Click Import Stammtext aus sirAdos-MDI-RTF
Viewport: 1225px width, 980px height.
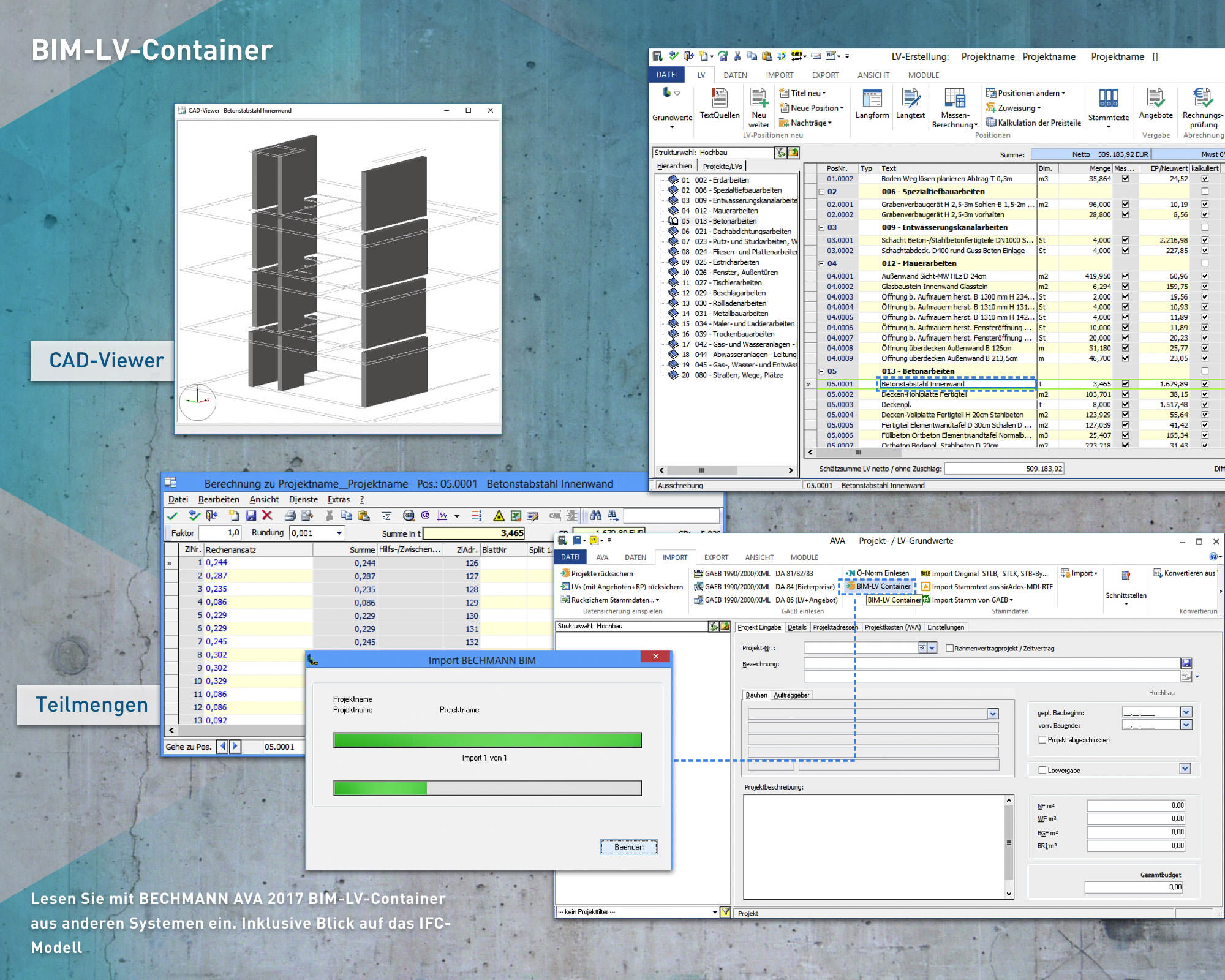pyautogui.click(x=987, y=587)
